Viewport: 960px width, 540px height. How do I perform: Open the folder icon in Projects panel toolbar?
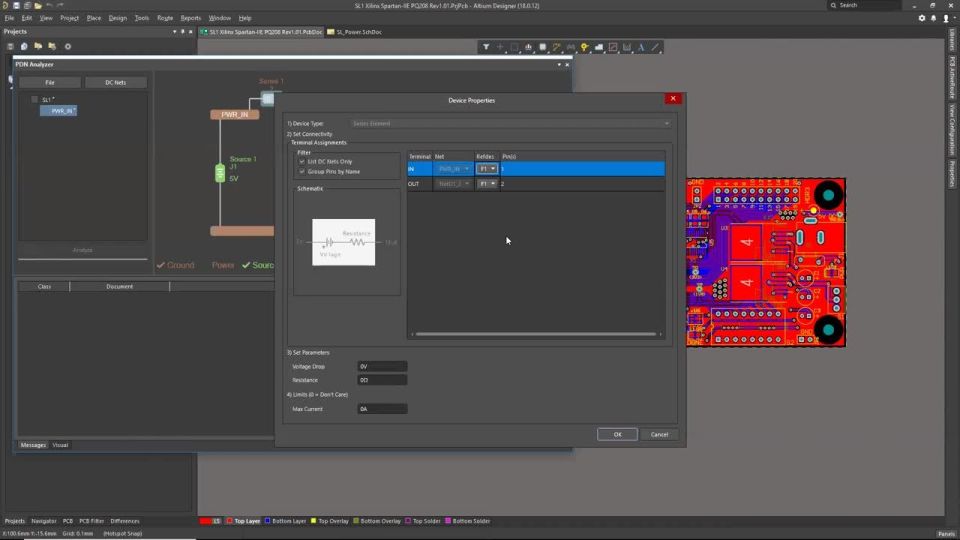[38, 47]
